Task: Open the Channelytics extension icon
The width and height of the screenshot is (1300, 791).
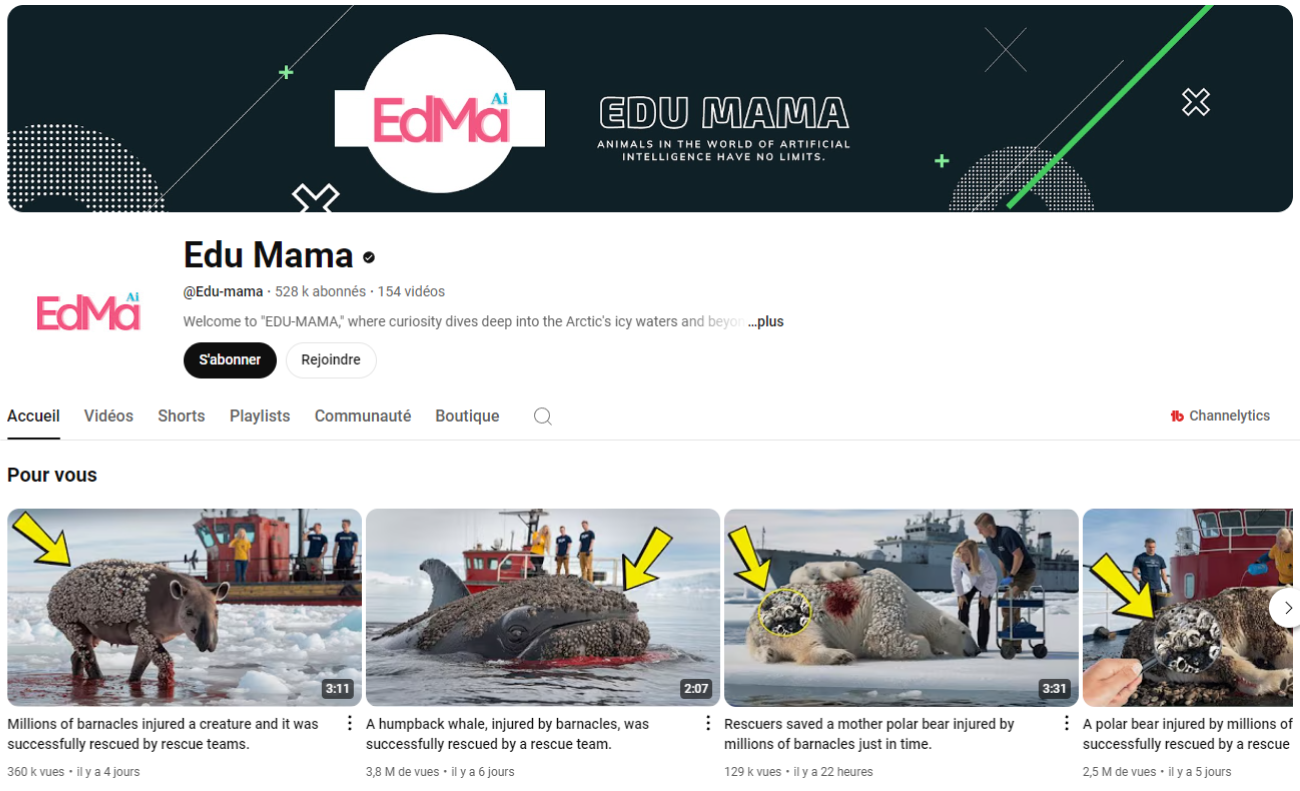Action: pos(1177,416)
